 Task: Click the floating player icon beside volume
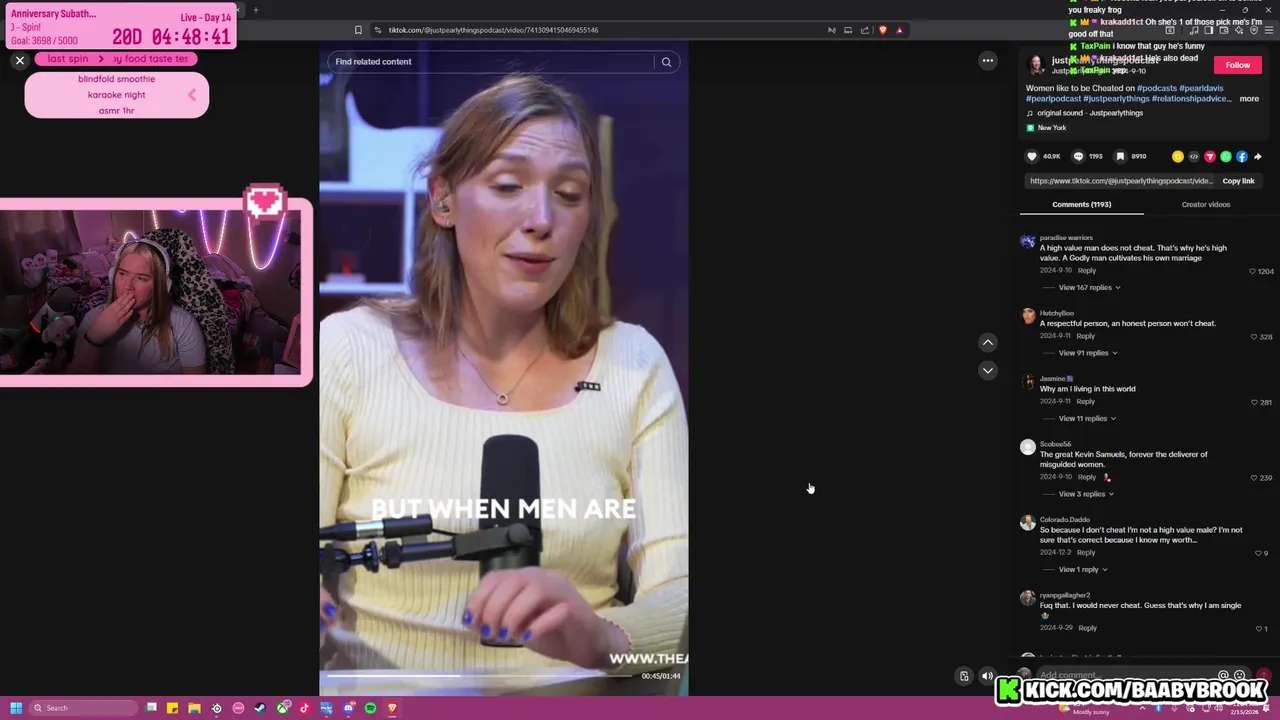pos(964,677)
